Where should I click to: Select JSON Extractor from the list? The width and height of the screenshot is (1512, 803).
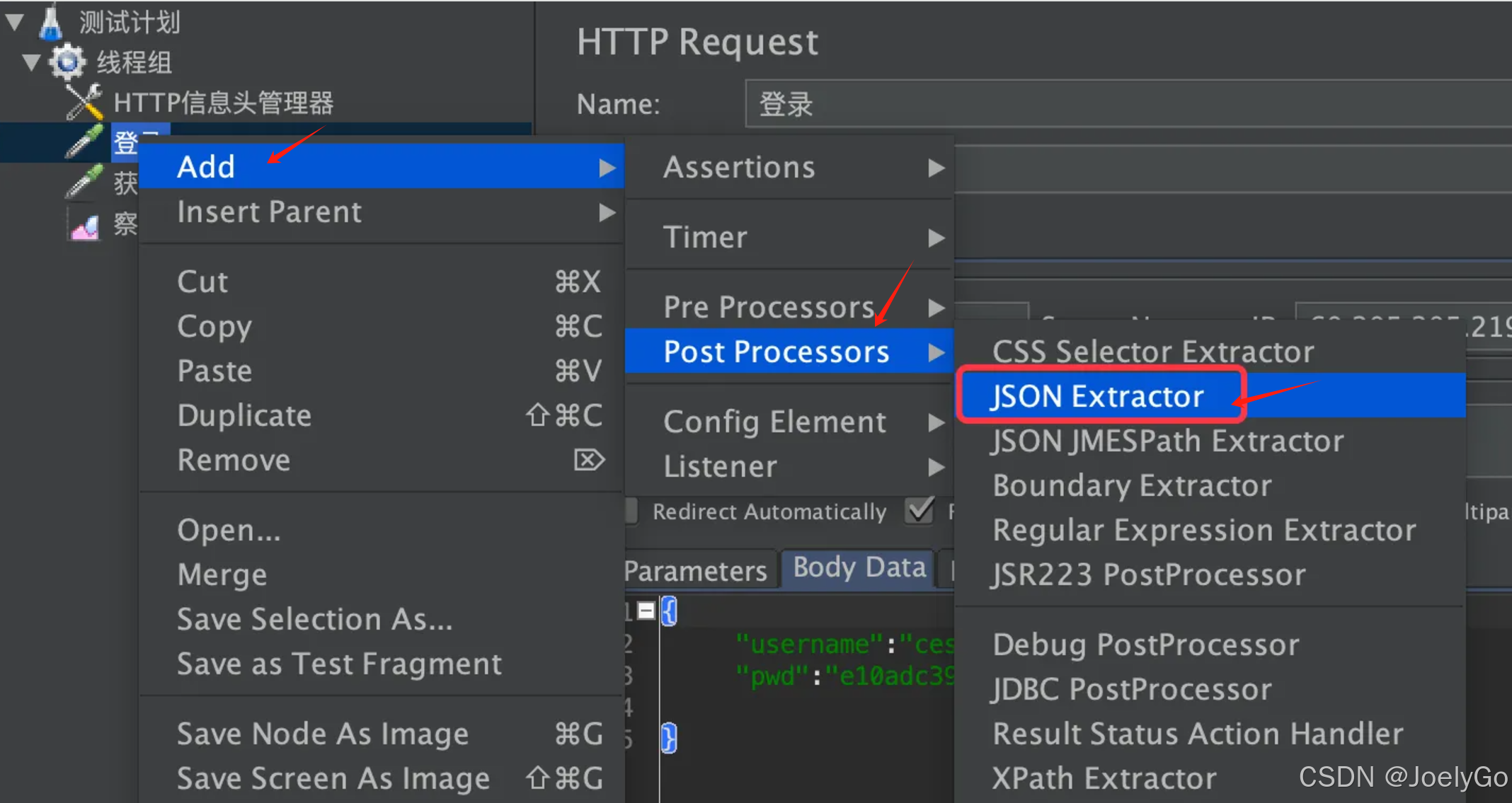tap(1096, 395)
